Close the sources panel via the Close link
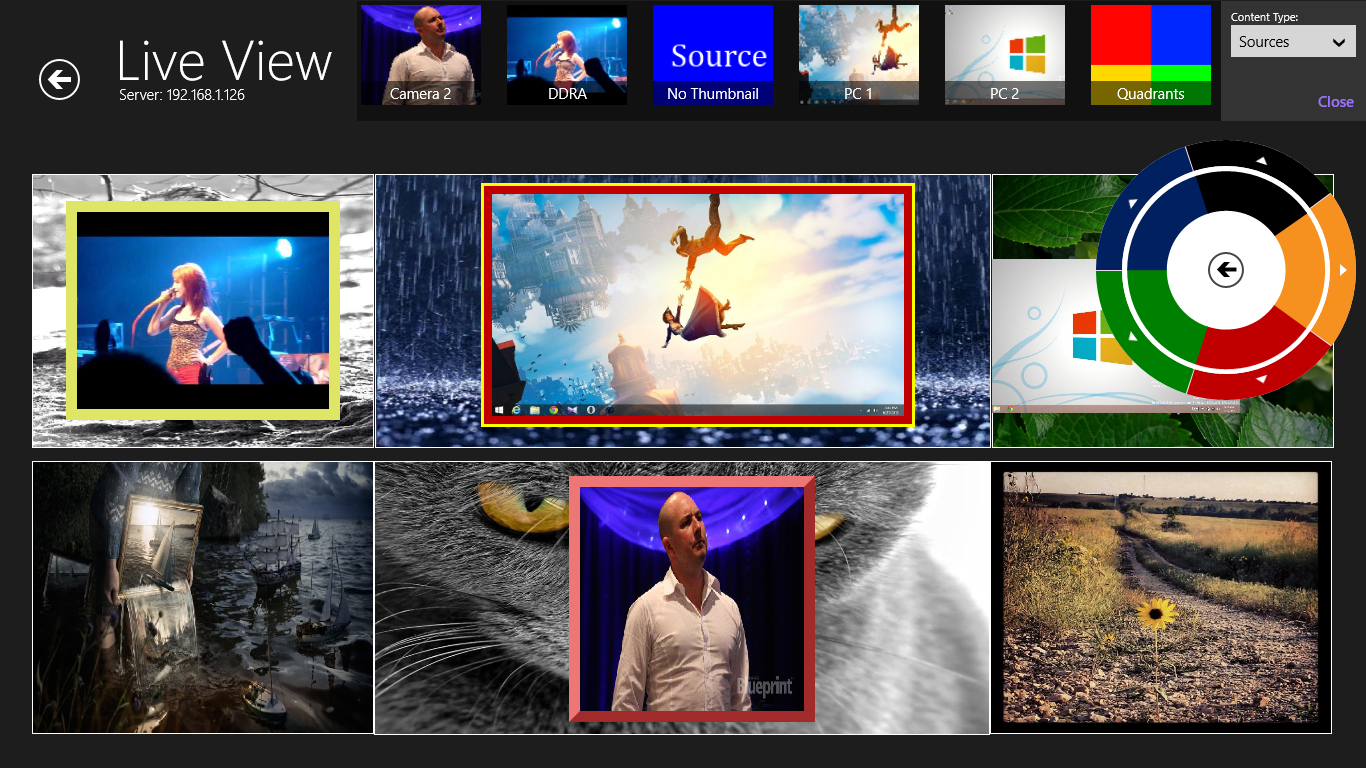1366x768 pixels. [x=1335, y=102]
